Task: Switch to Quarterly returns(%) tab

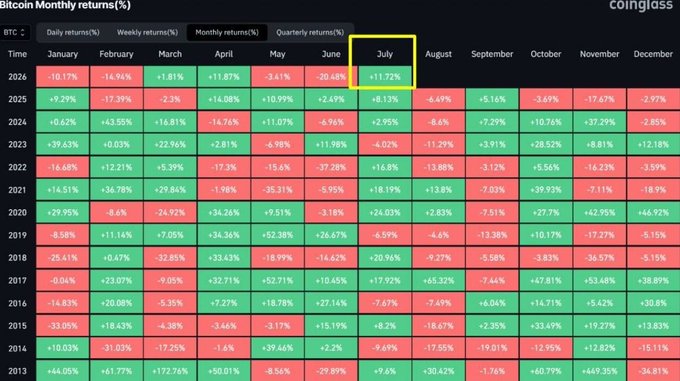Action: (310, 33)
